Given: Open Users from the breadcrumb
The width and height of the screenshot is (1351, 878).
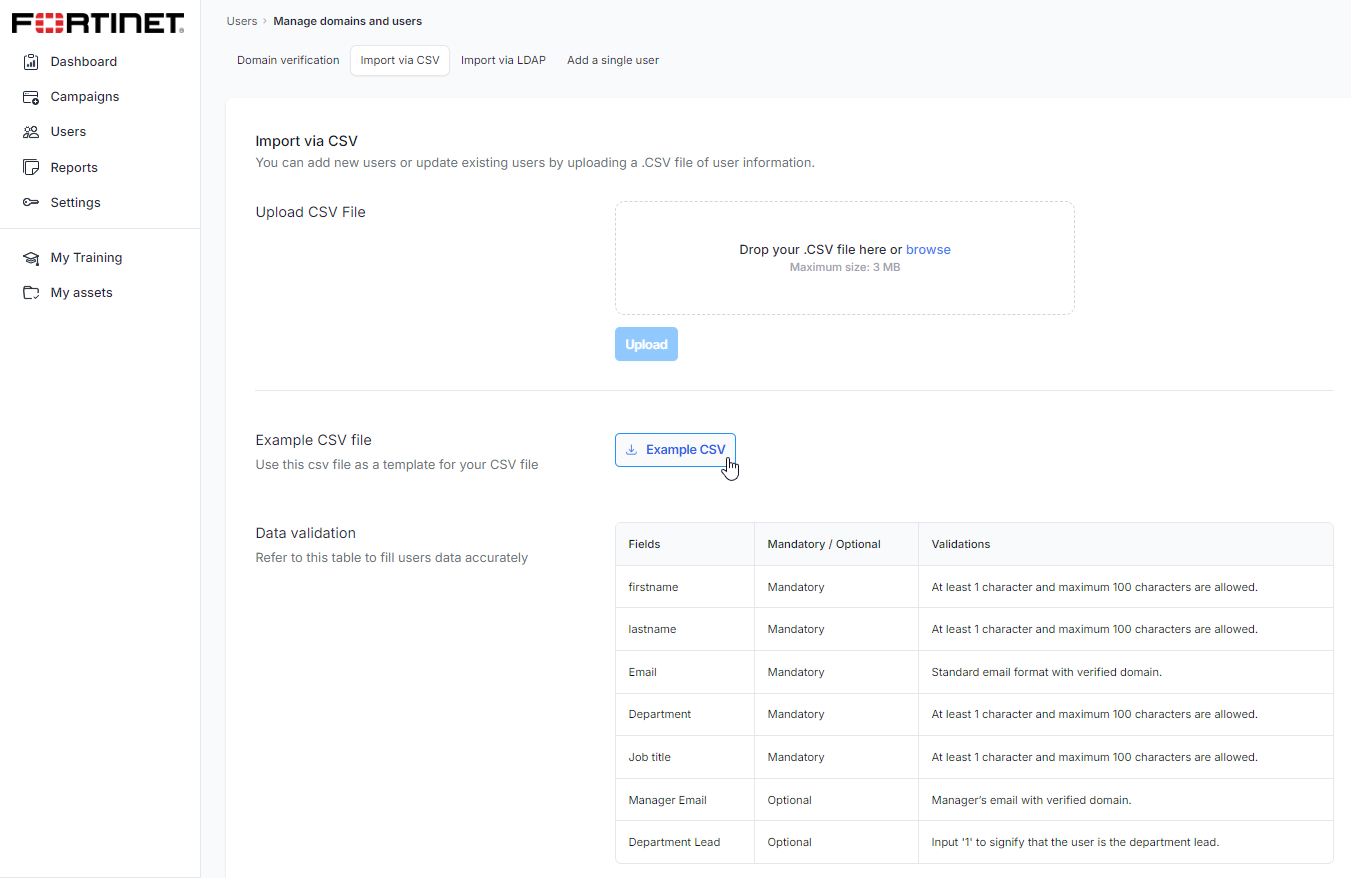Looking at the screenshot, I should tap(242, 20).
